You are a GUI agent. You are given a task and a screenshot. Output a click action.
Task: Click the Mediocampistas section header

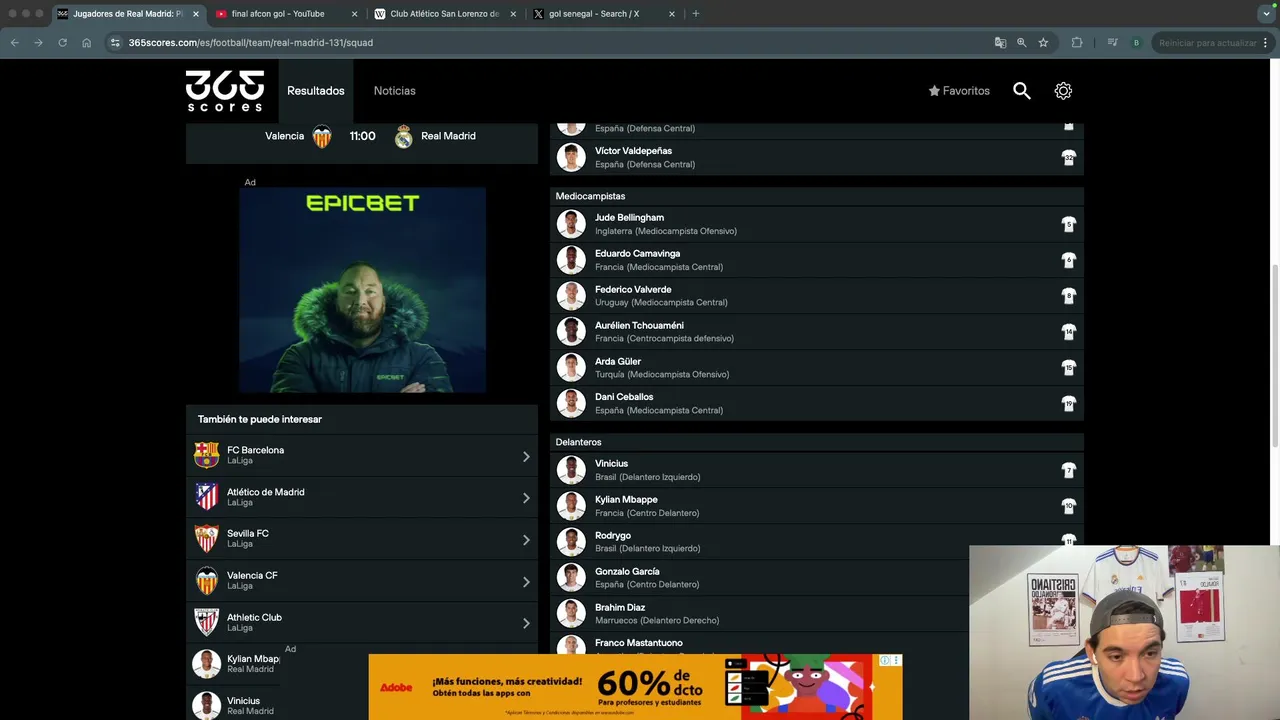[817, 196]
